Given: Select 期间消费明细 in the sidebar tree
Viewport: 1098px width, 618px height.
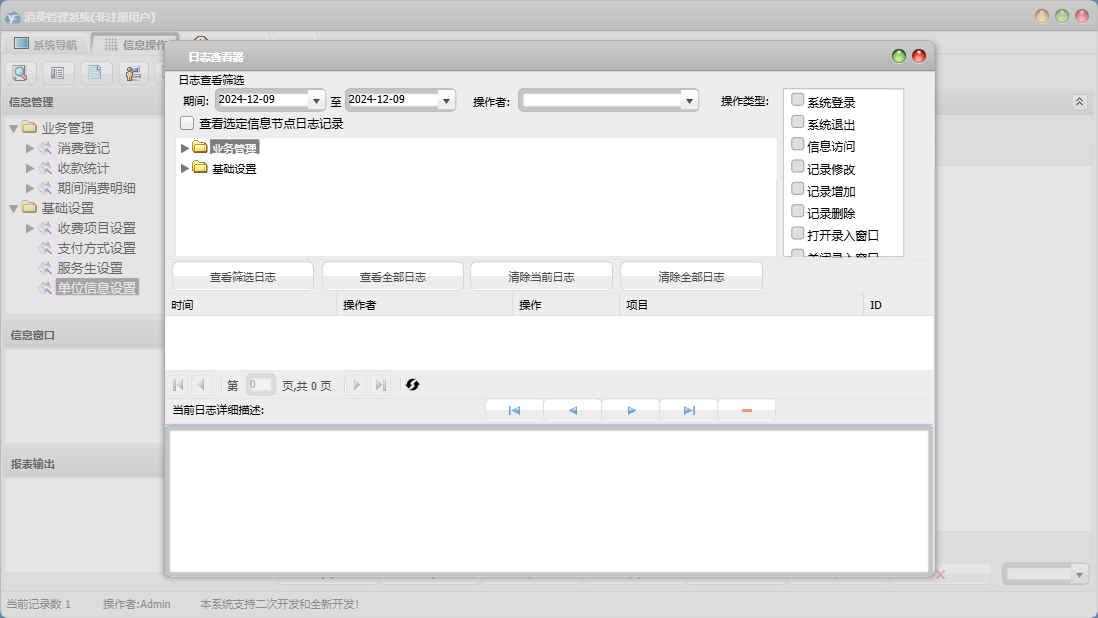Looking at the screenshot, I should tap(97, 188).
